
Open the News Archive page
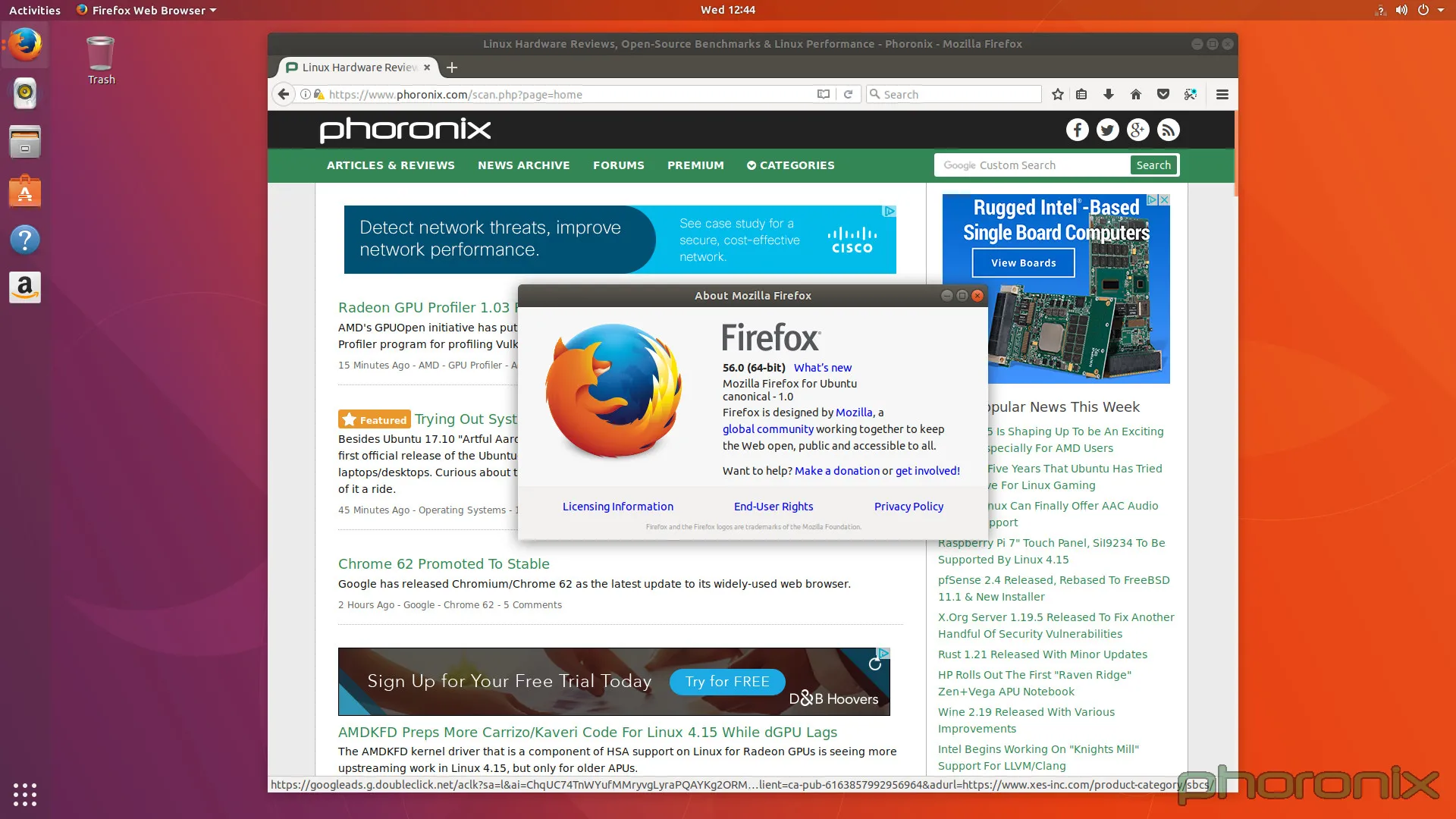[523, 165]
